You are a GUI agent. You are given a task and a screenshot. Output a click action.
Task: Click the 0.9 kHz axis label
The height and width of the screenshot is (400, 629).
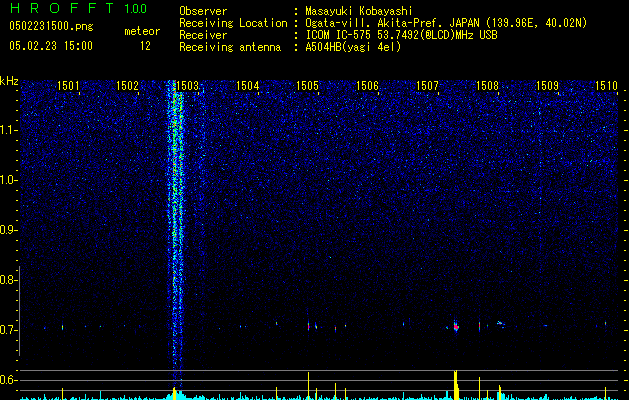click(9, 230)
